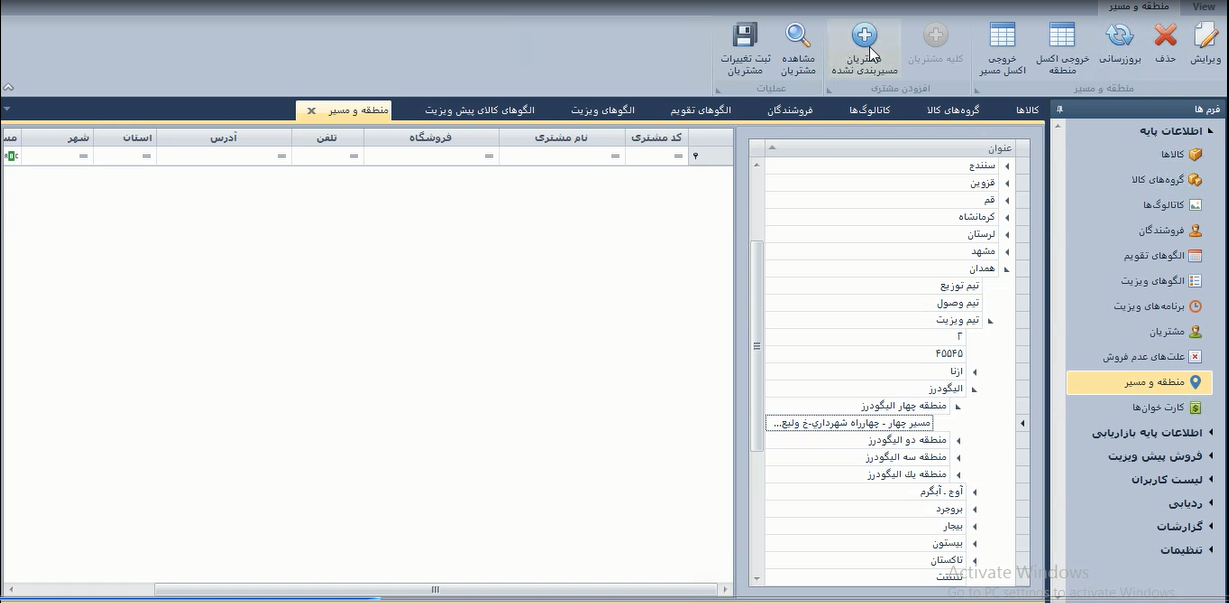Viewport: 1229px width, 603px height.
Task: Expand لیست کاربران sidebar section
Action: pos(1212,480)
